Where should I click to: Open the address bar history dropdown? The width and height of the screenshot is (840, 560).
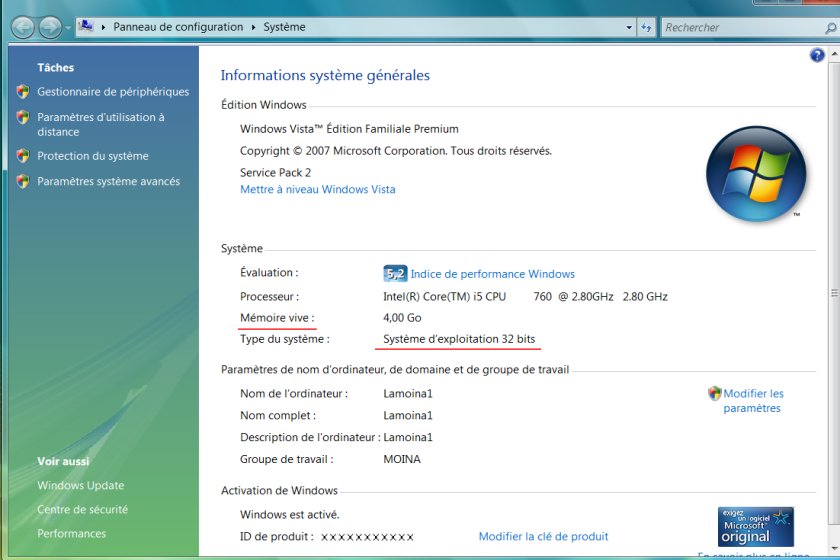click(x=629, y=27)
